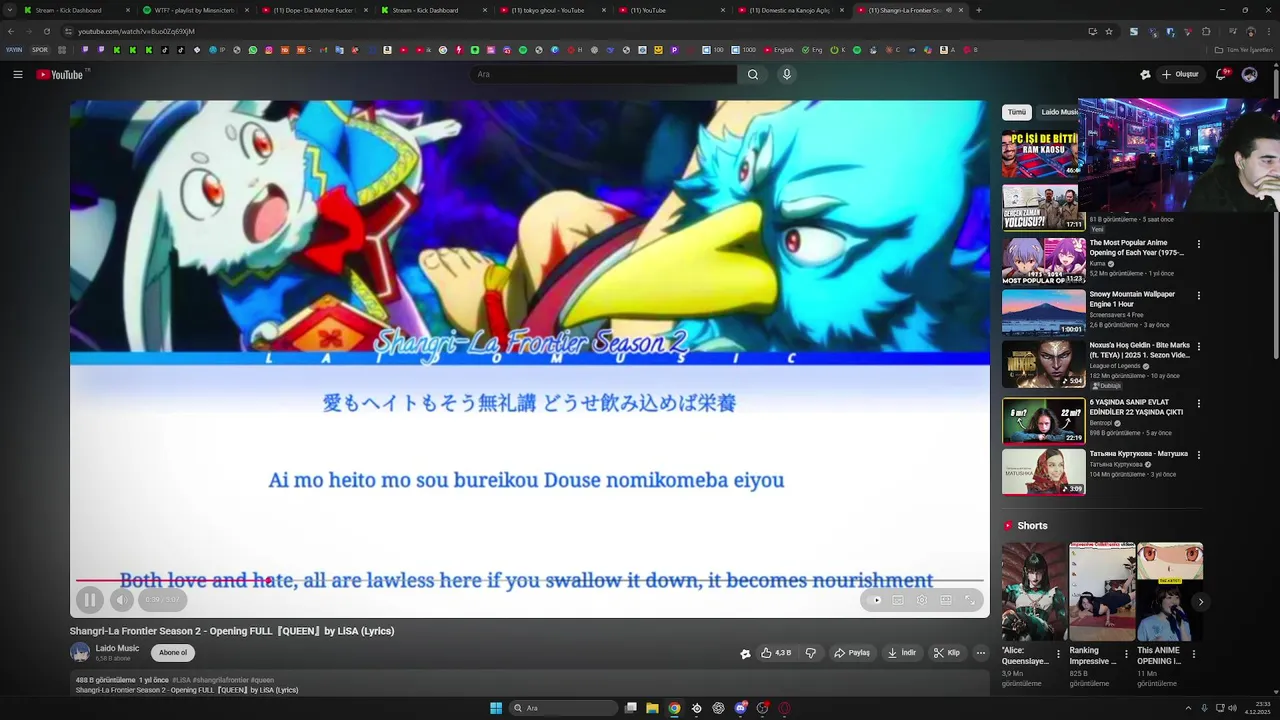
Task: Switch to theater mode in the player
Action: (946, 600)
